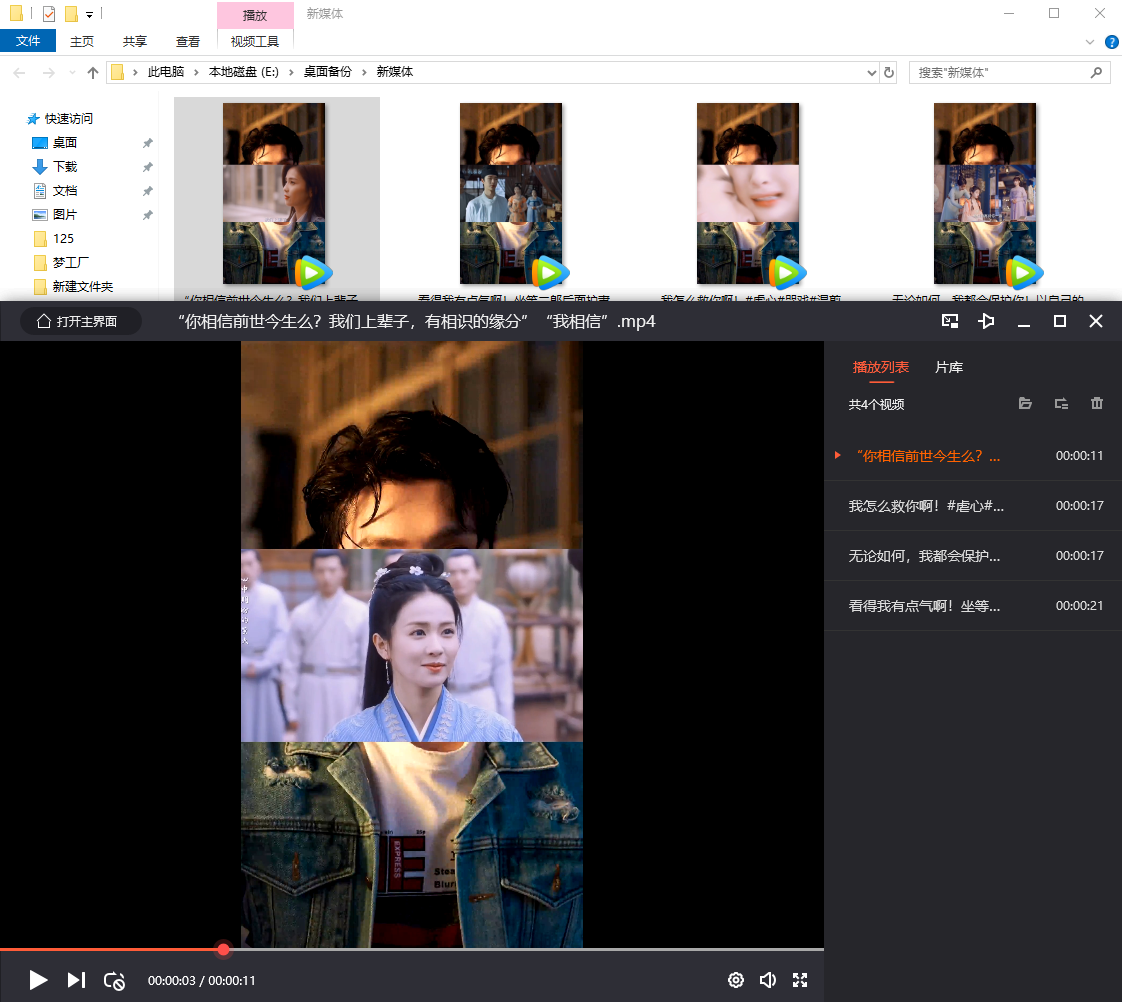Select the 播放列表 tab
Image resolution: width=1122 pixels, height=1002 pixels.
(881, 367)
